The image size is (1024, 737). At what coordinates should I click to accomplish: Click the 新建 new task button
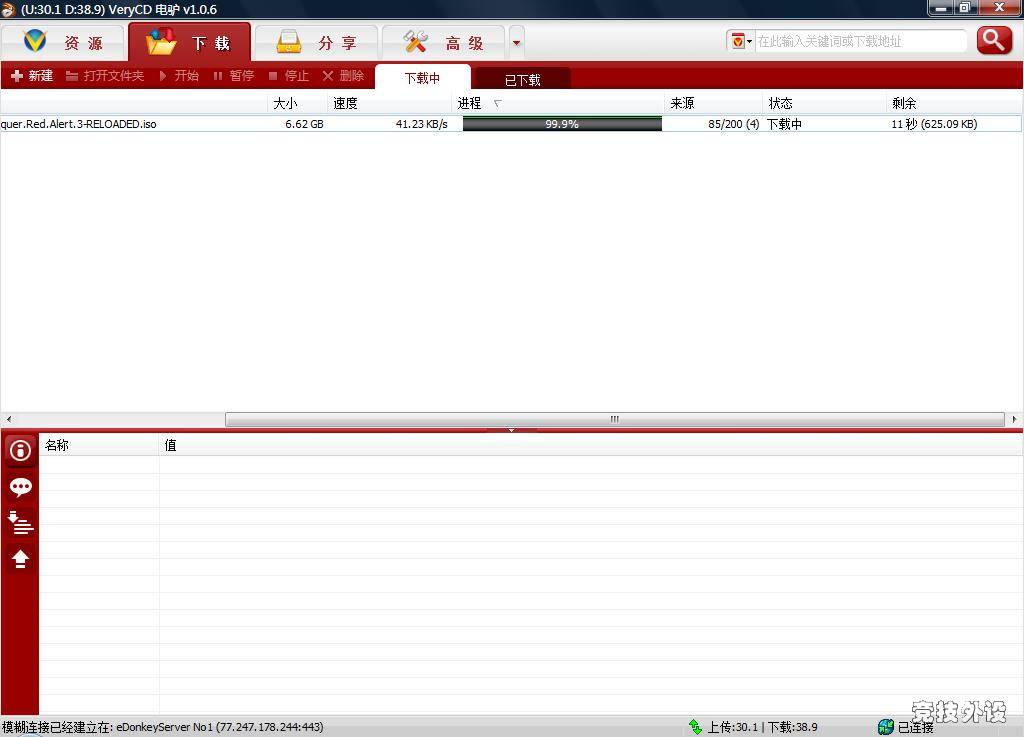pos(32,76)
